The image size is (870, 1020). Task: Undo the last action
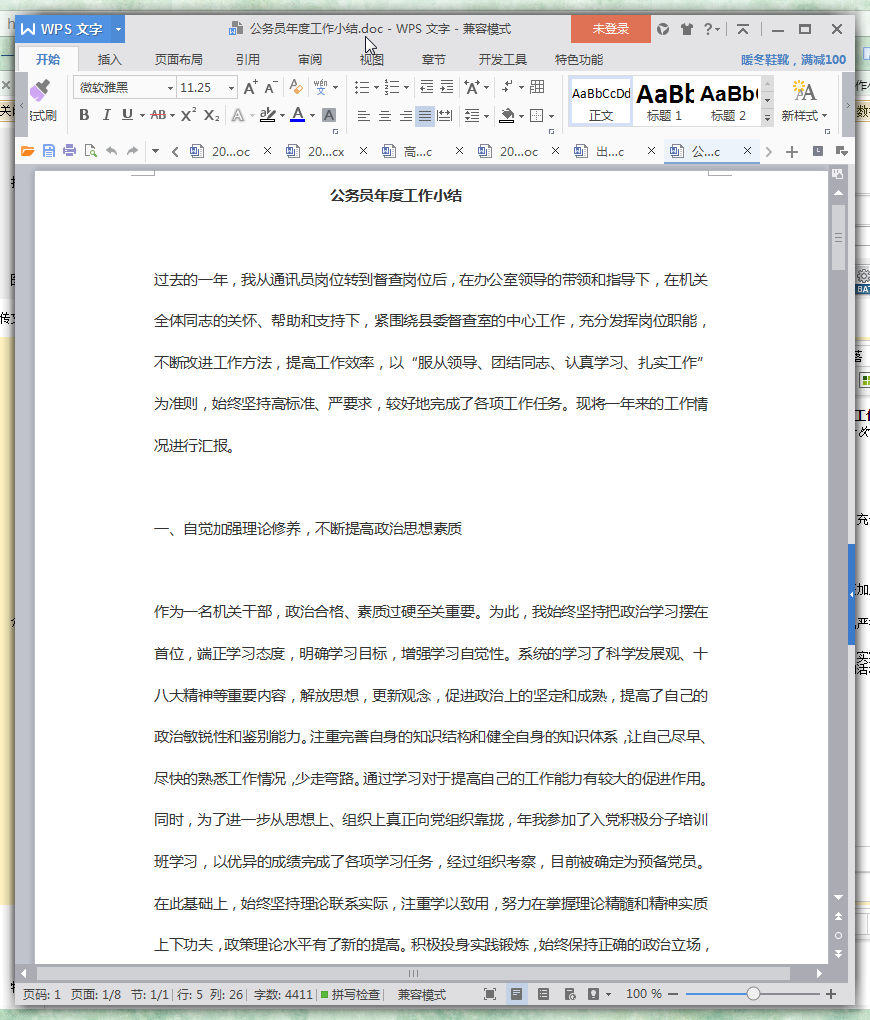pos(111,152)
